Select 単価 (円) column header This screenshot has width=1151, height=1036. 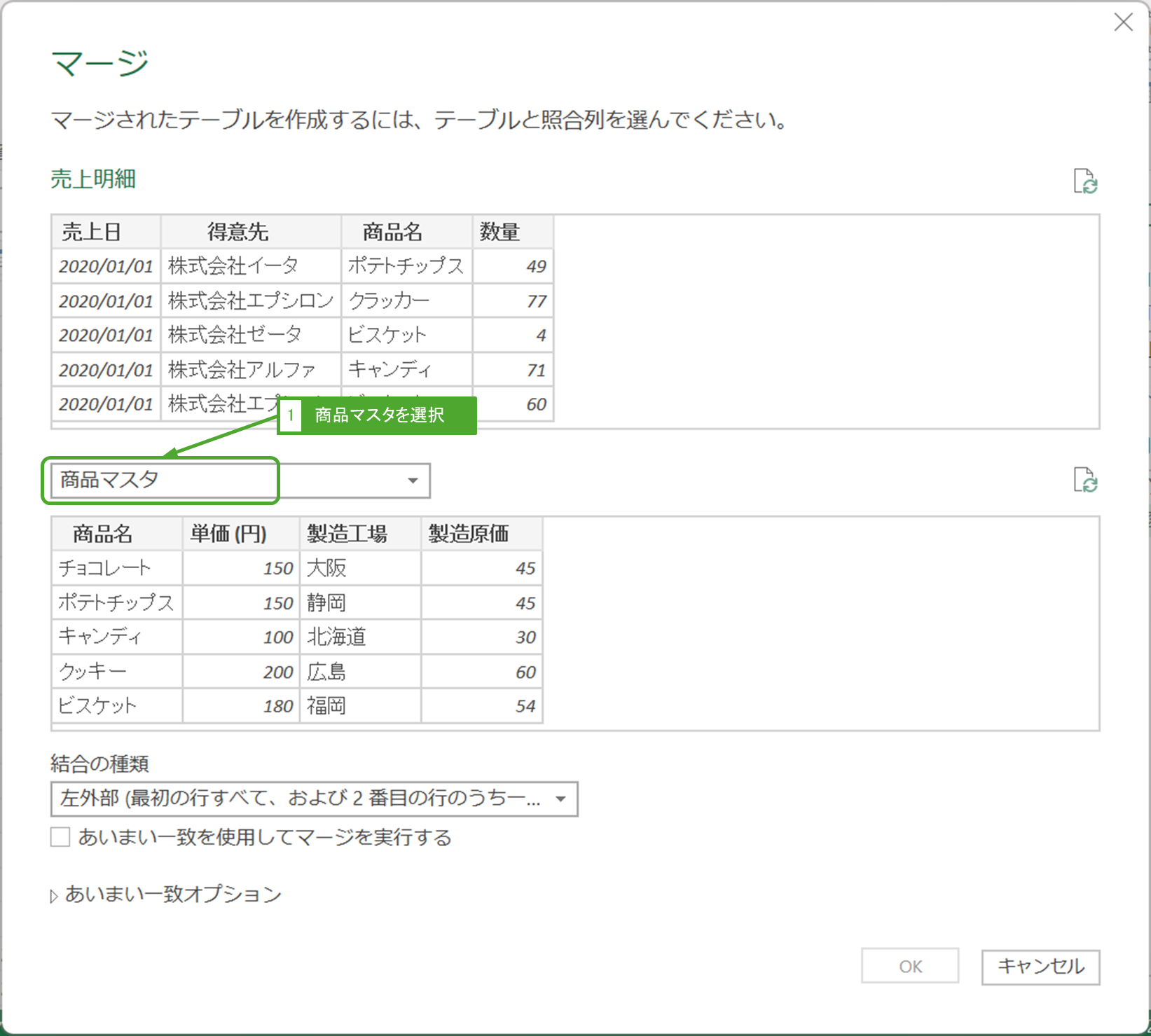(x=228, y=534)
